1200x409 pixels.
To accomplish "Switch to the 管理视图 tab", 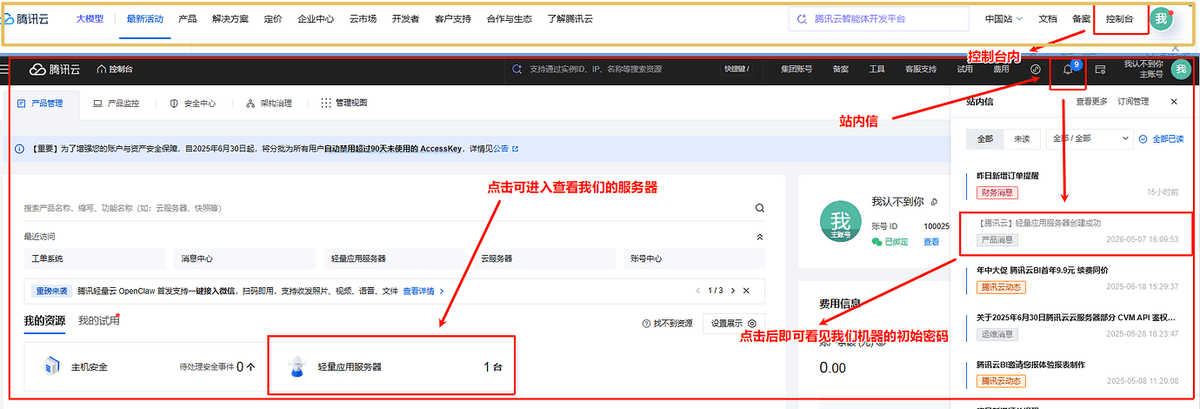I will click(x=345, y=103).
